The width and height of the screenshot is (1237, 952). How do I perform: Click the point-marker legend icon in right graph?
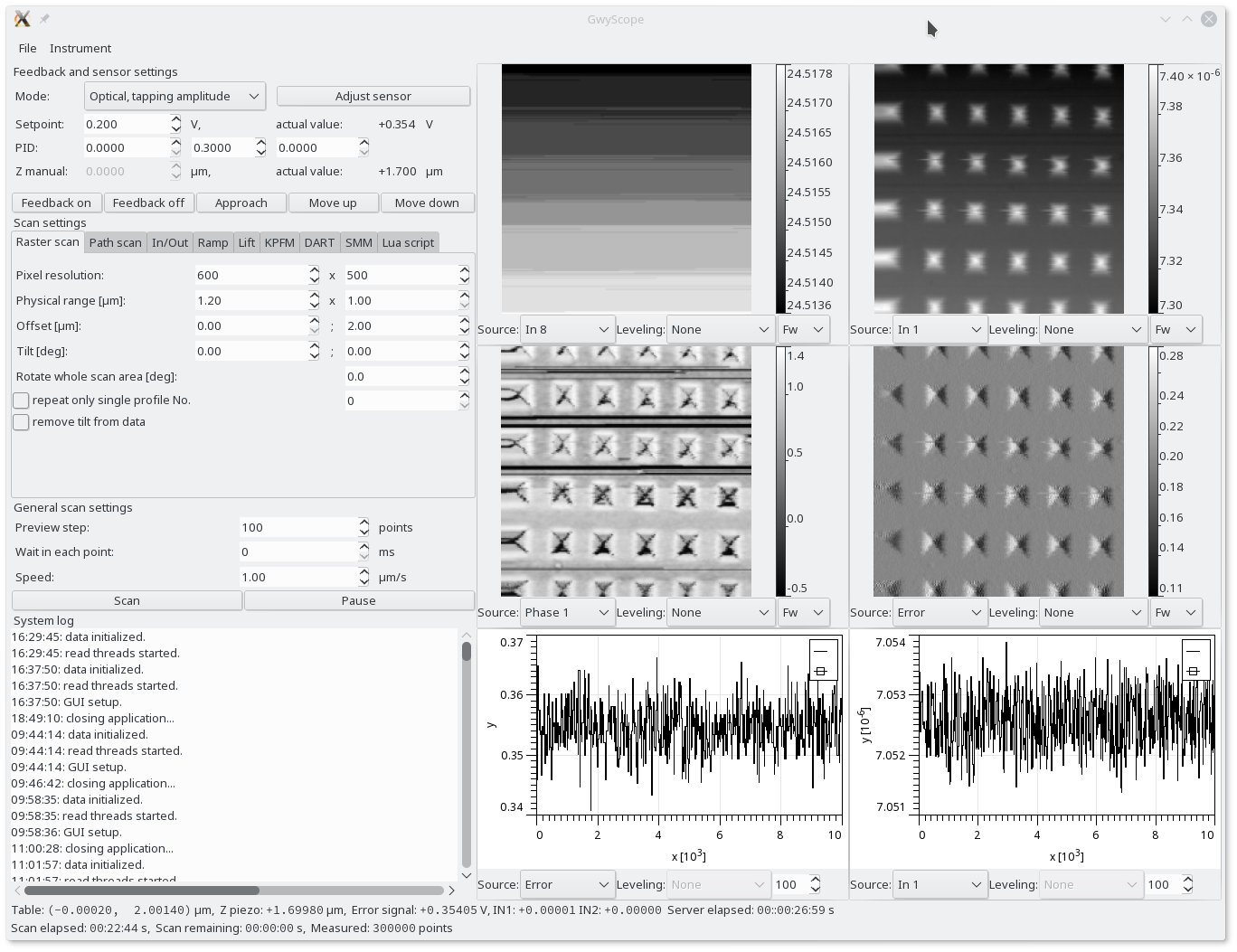(x=1195, y=671)
